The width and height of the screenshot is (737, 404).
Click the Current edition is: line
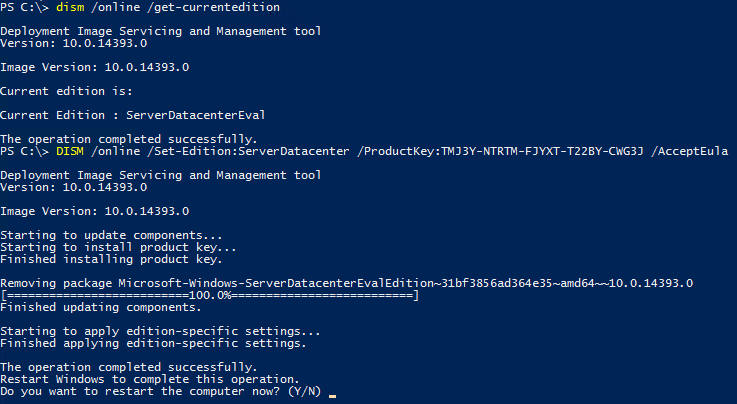[66, 91]
